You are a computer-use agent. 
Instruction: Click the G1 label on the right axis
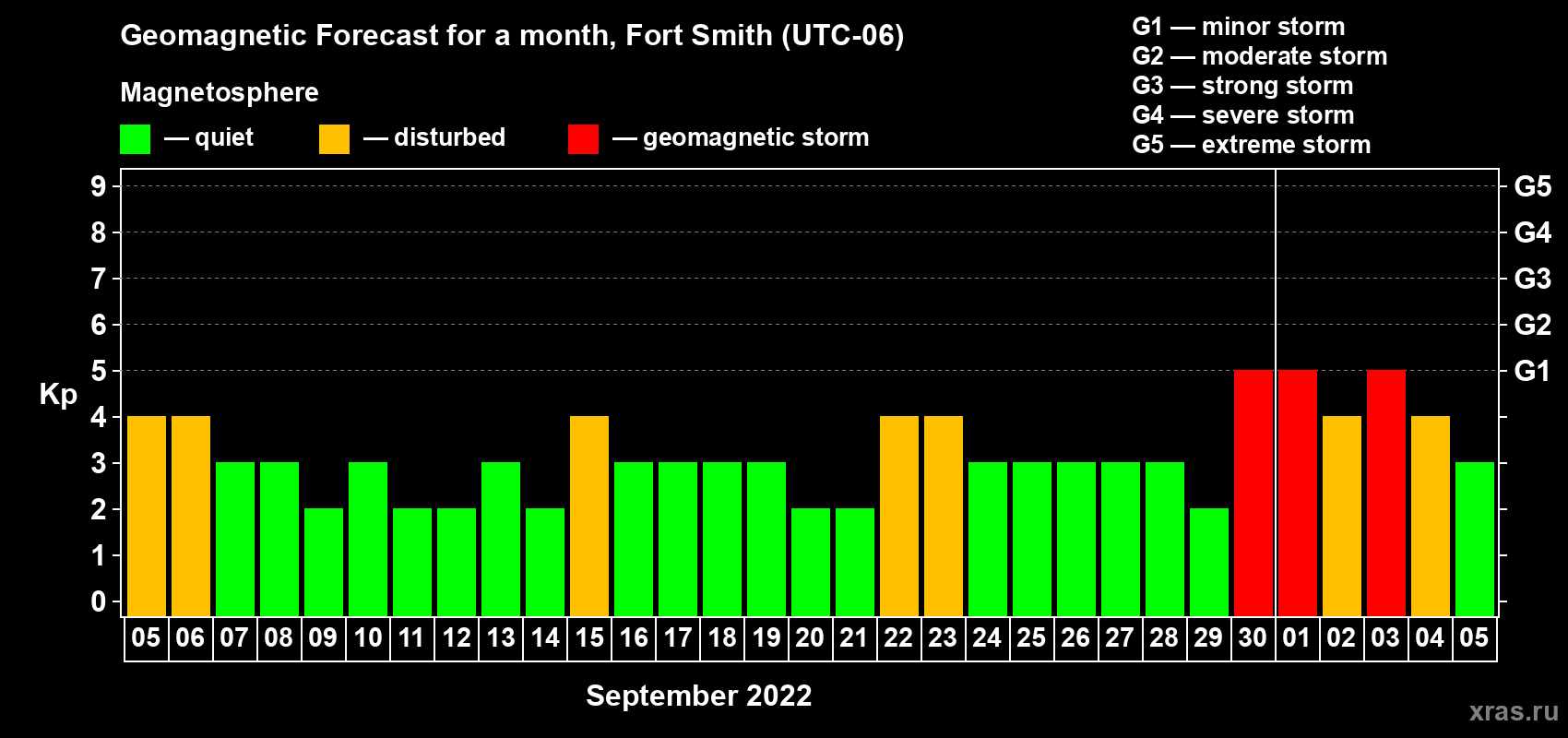1532,371
